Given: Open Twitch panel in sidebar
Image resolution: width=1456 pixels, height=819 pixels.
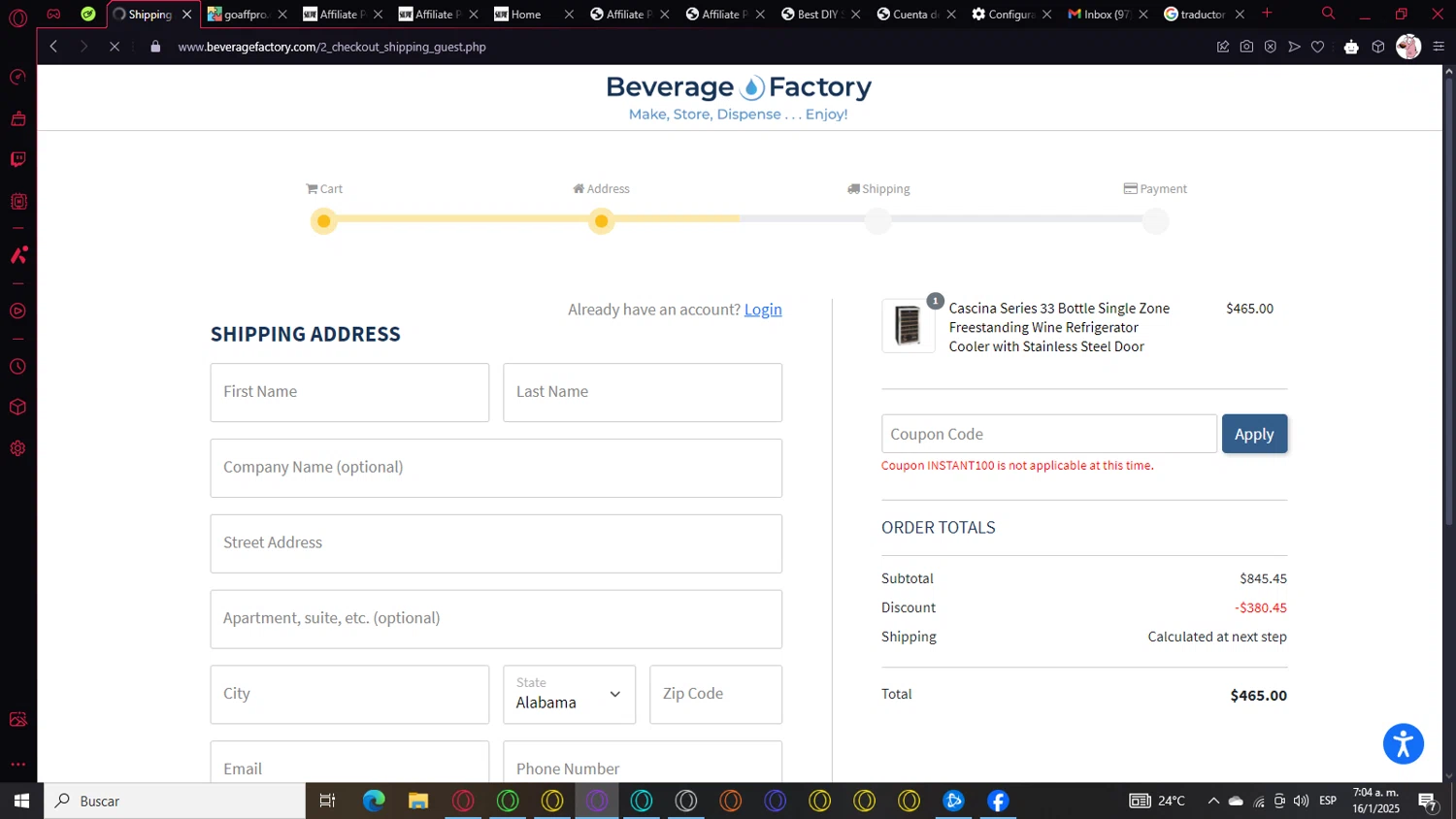Looking at the screenshot, I should (17, 159).
